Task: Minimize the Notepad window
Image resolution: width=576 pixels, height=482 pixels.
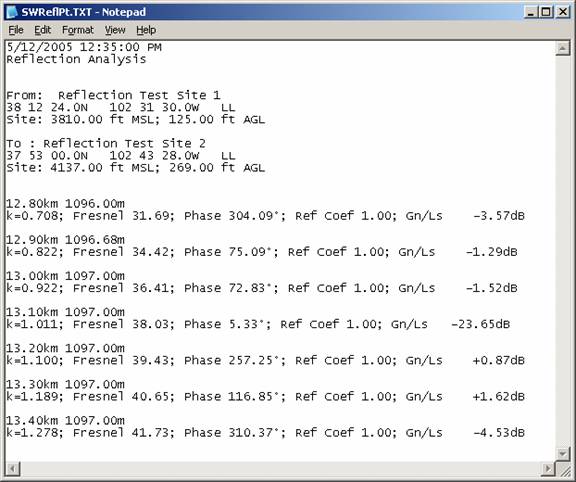Action: click(530, 12)
